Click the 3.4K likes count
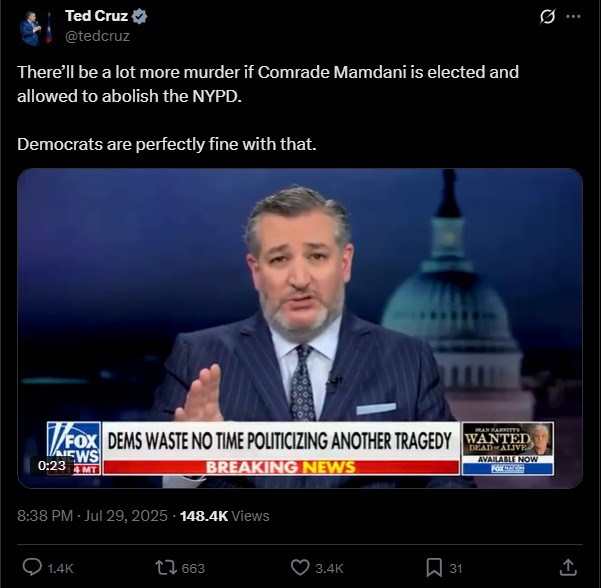 tap(329, 568)
